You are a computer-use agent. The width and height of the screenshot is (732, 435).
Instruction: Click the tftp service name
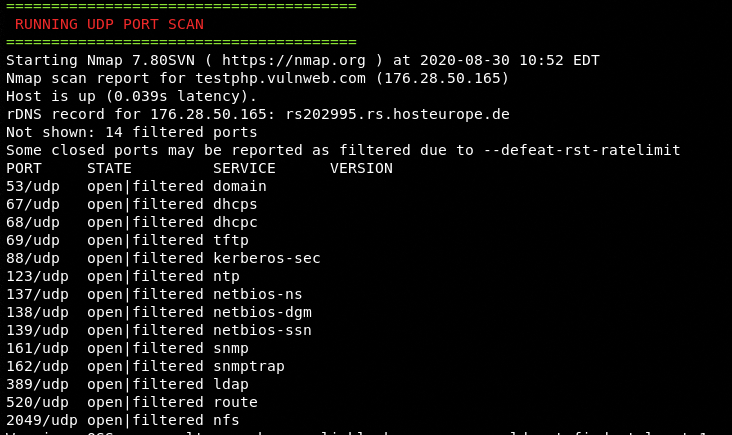tap(231, 240)
